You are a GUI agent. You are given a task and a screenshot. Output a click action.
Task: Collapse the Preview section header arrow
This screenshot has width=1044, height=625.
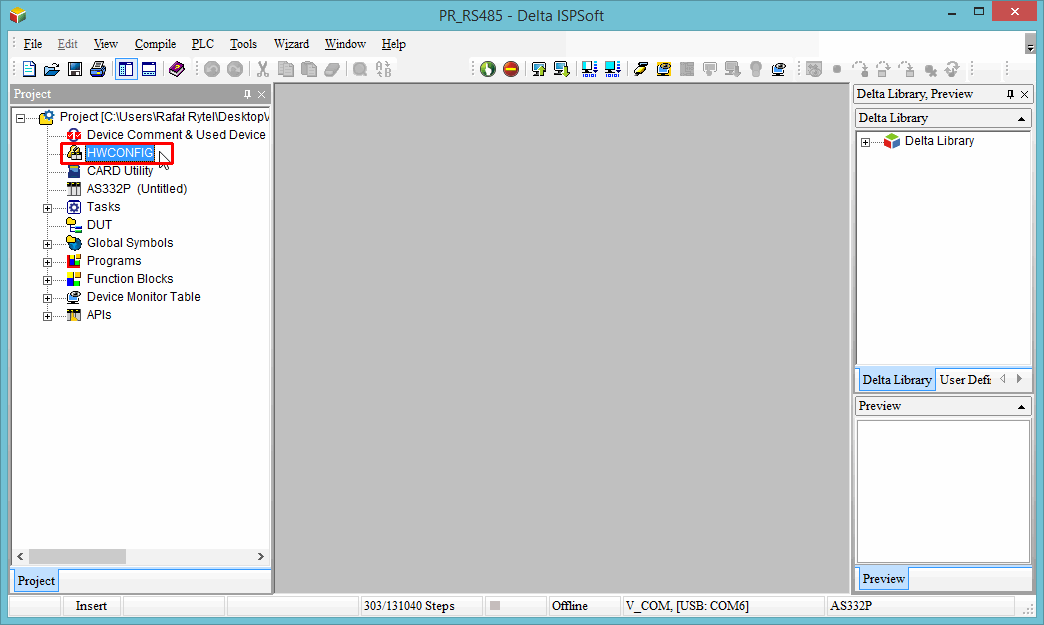(x=1021, y=406)
